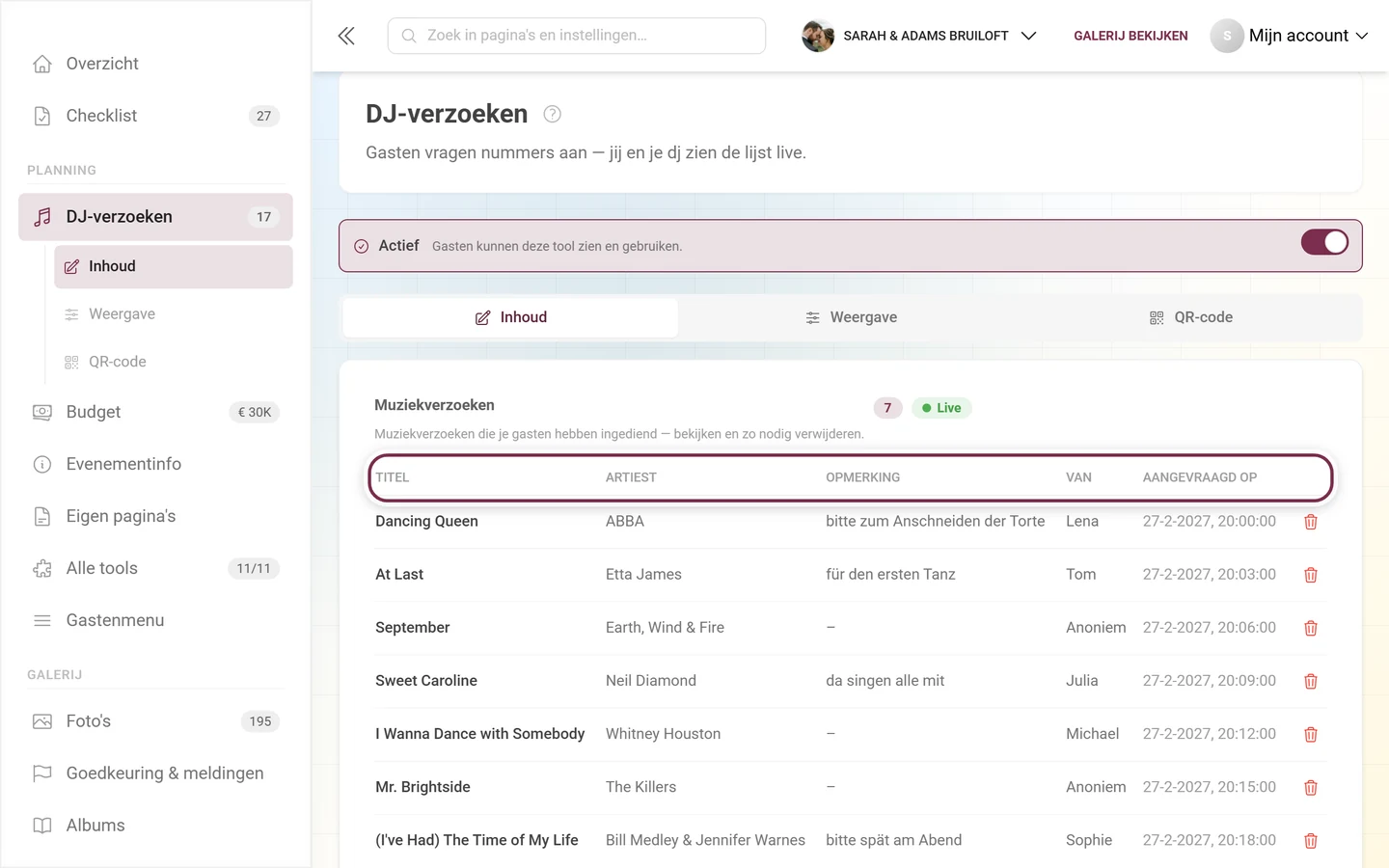Delete the Sweet Caroline request
Screen dimensions: 1389x868
pyautogui.click(x=1311, y=681)
